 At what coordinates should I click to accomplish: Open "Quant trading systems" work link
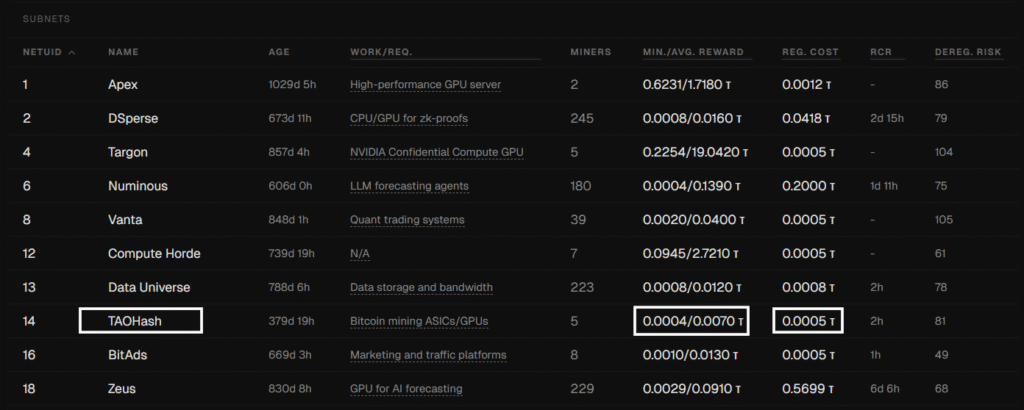[x=407, y=220]
